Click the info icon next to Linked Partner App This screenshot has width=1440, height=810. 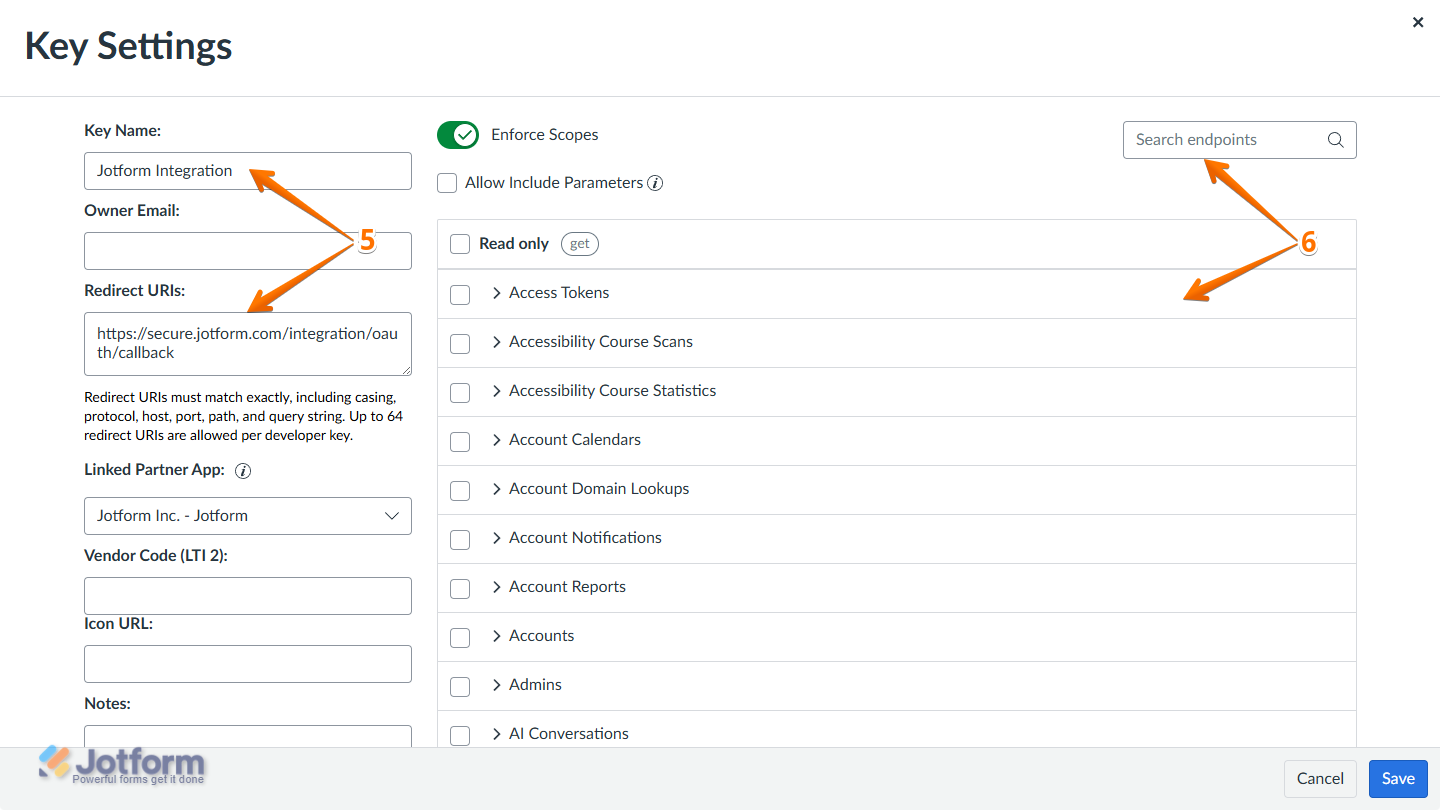243,471
